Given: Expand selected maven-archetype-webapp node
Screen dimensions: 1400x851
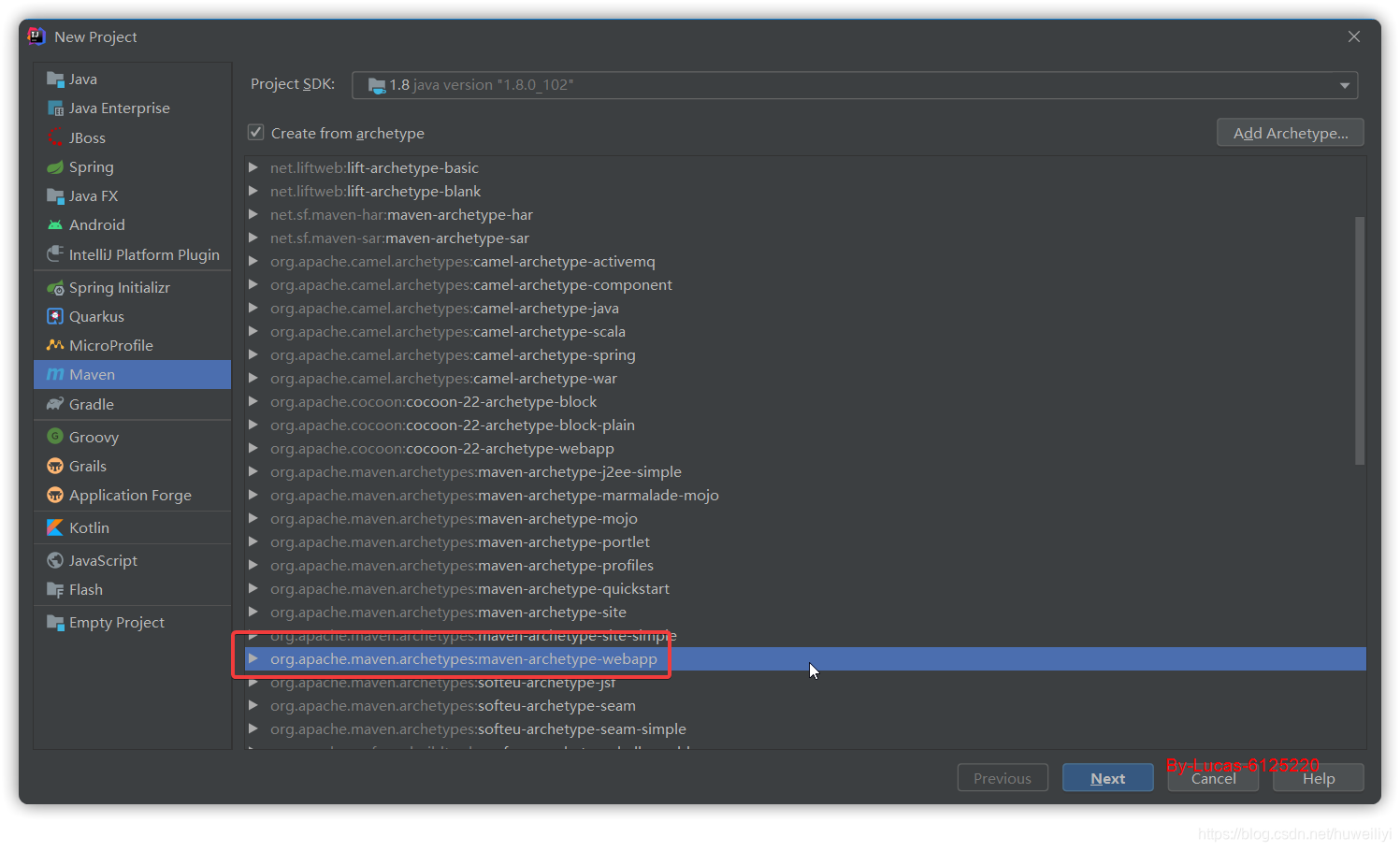Looking at the screenshot, I should pos(253,658).
